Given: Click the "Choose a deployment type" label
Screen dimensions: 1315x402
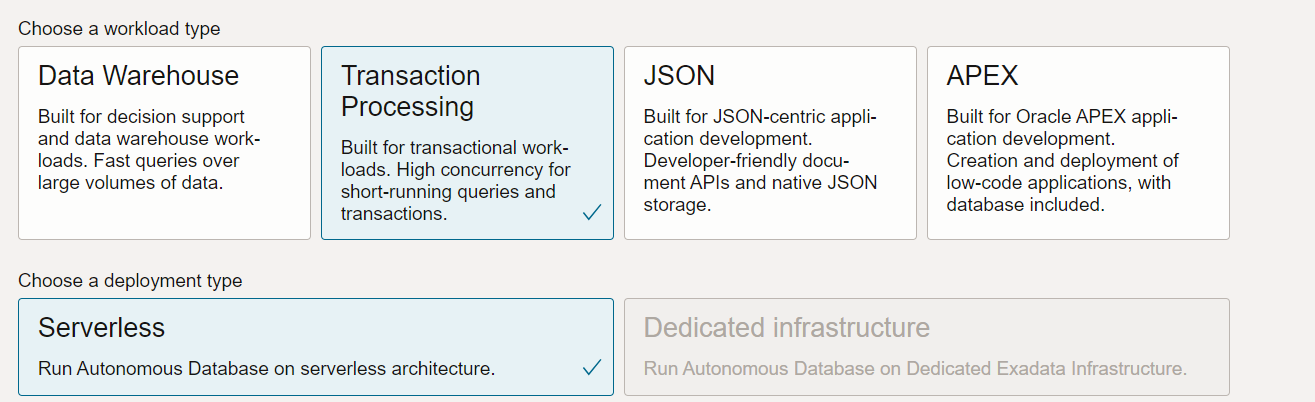Looking at the screenshot, I should [x=130, y=281].
